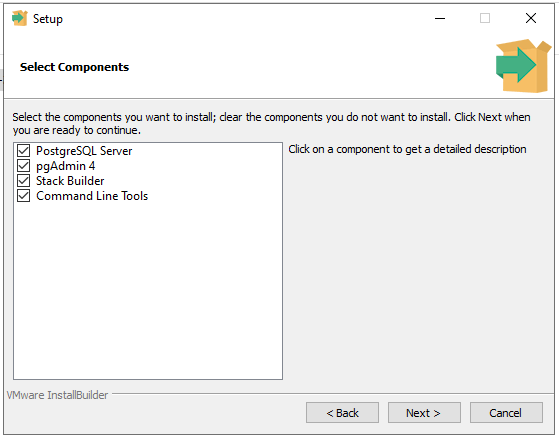Click the component description text area

407,149
